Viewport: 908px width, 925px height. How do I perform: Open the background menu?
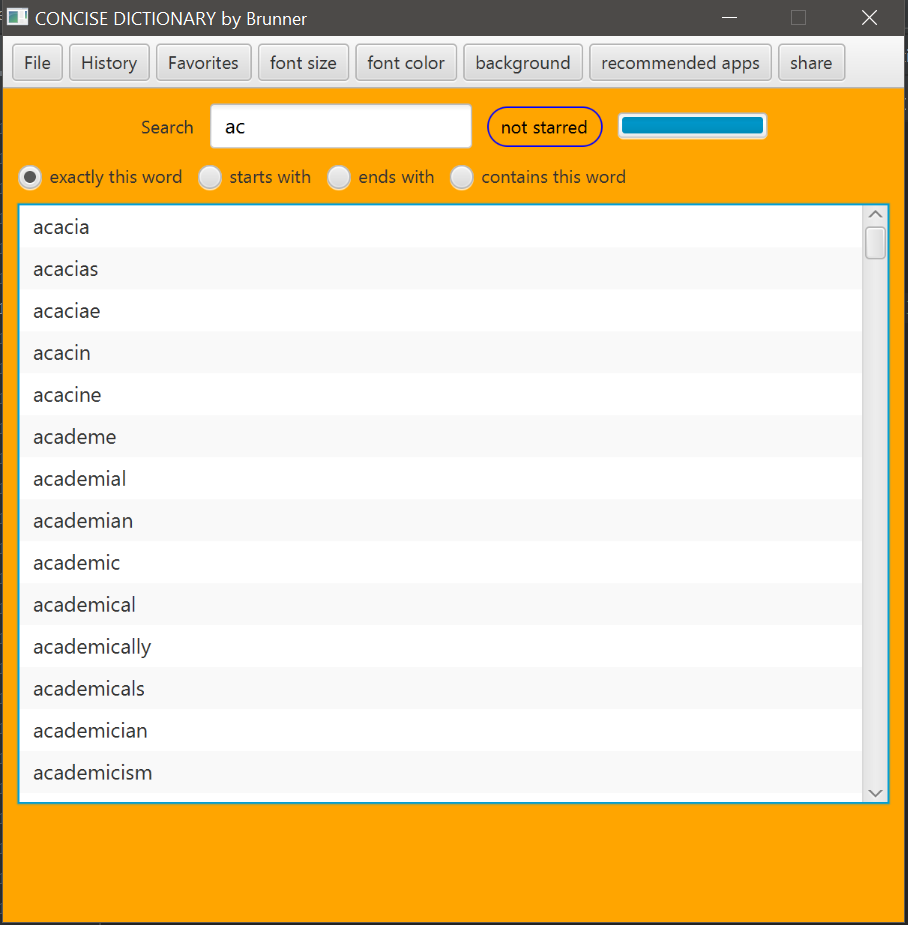coord(523,63)
